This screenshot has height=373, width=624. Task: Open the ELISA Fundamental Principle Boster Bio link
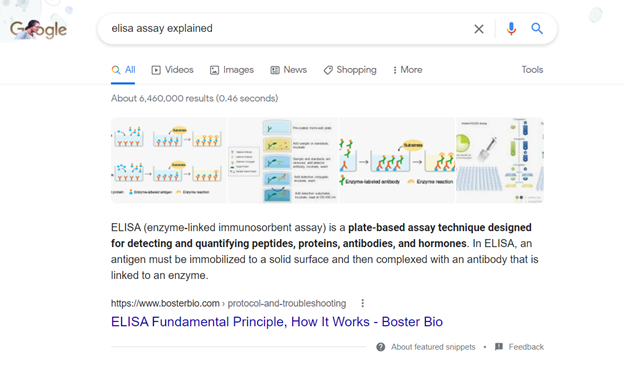pos(277,322)
